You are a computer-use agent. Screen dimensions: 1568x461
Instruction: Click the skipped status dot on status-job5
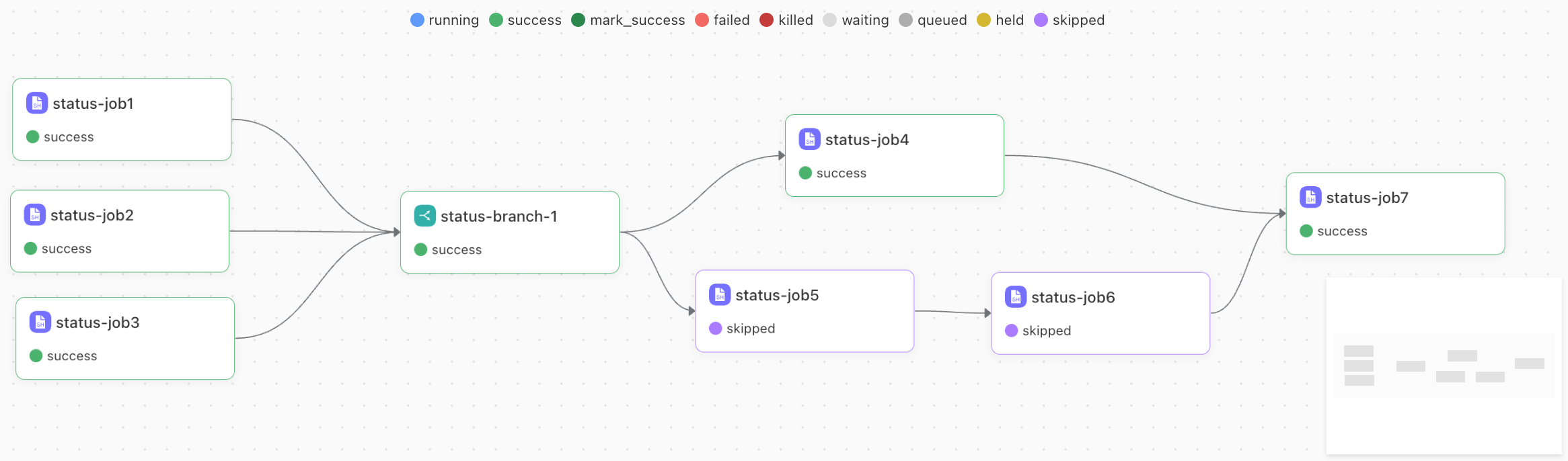716,328
